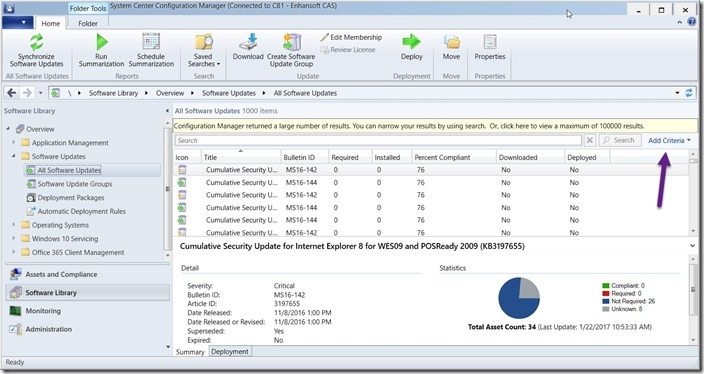Open the Assets and Compliance workspace

[87, 274]
